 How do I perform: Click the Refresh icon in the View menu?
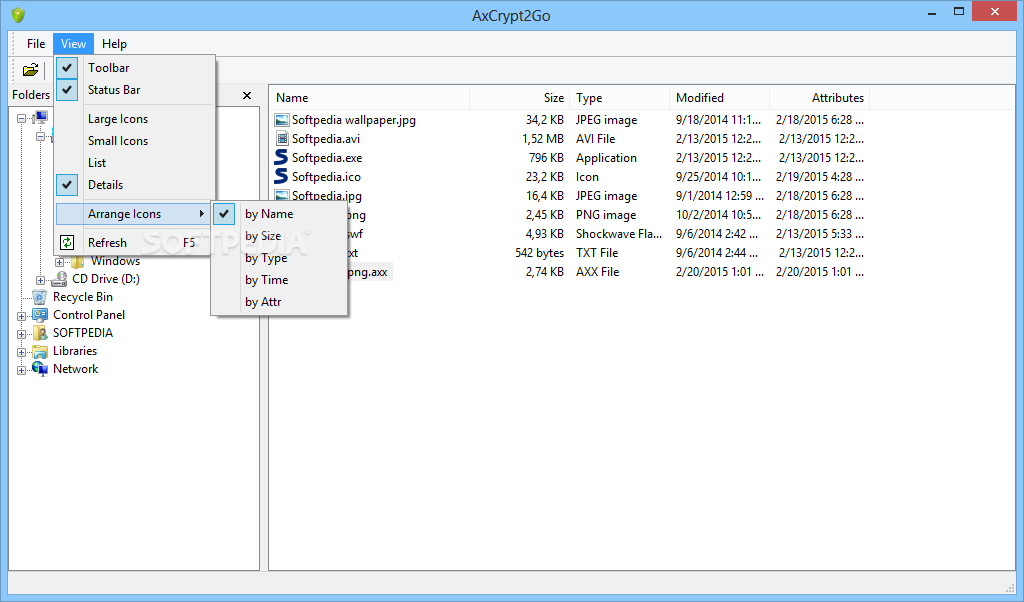pos(67,242)
